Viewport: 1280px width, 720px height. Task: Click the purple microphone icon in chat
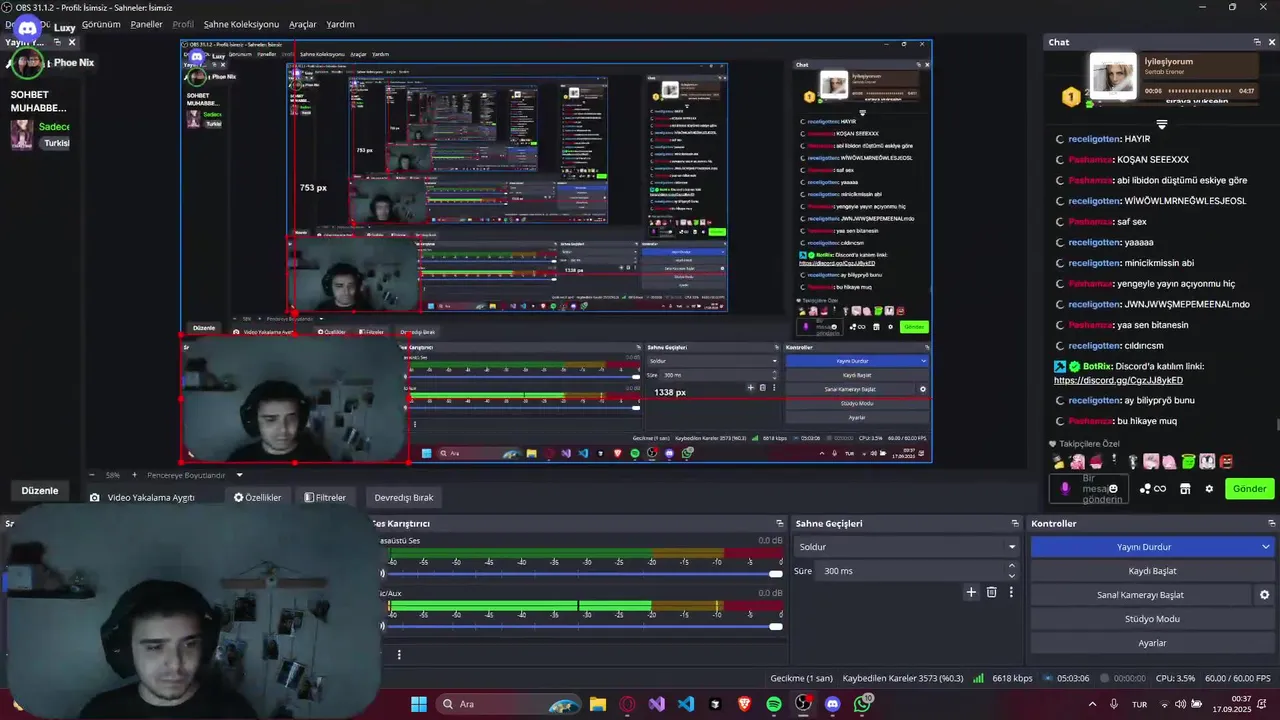(1065, 489)
